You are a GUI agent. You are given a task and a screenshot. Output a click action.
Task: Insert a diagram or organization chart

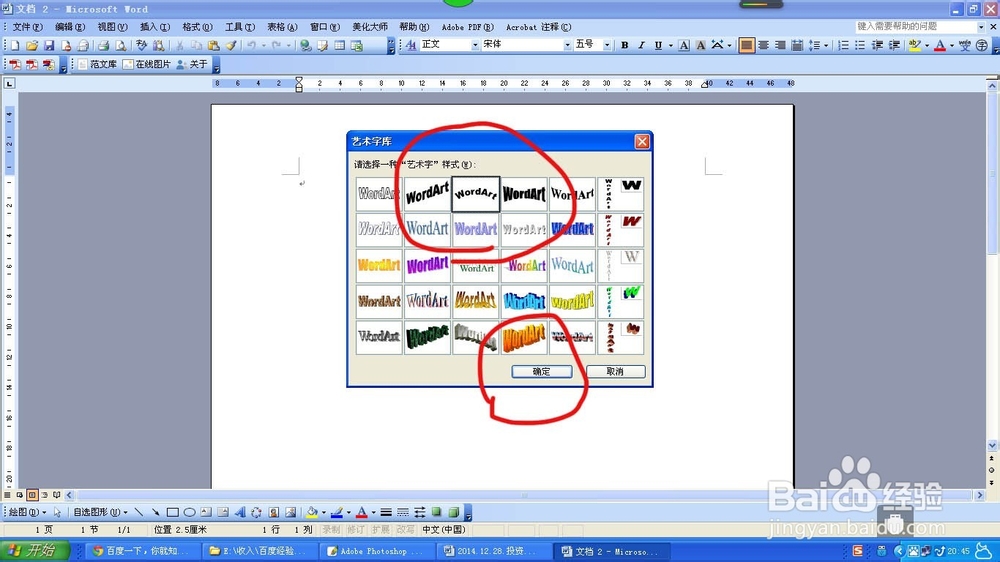pos(256,512)
